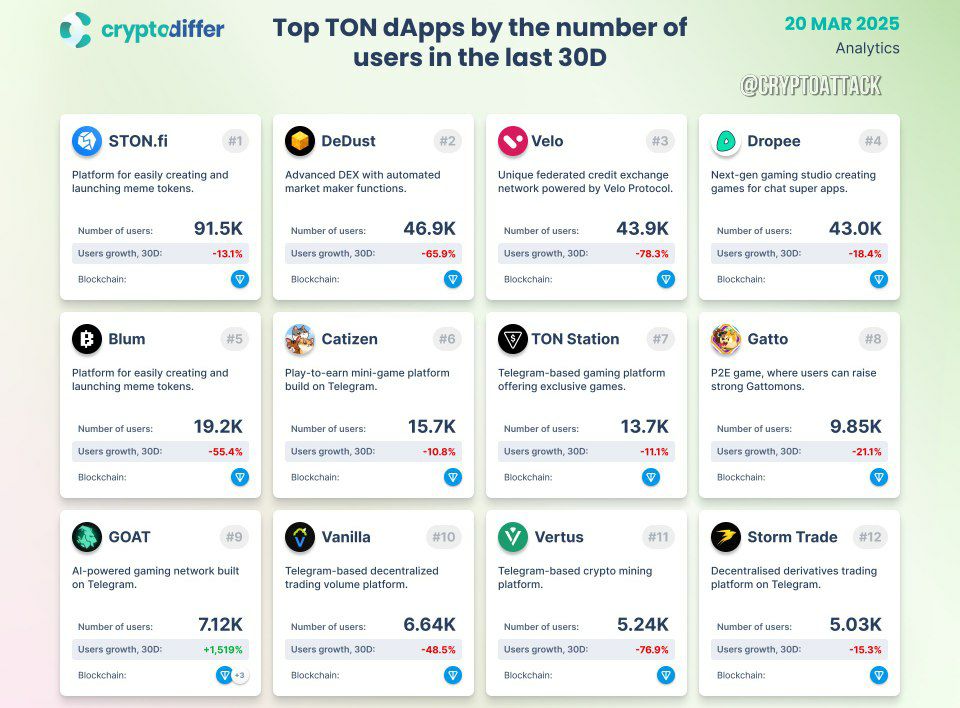Screen dimensions: 960x708
Task: Click the Blum black logo icon
Action: click(x=87, y=339)
